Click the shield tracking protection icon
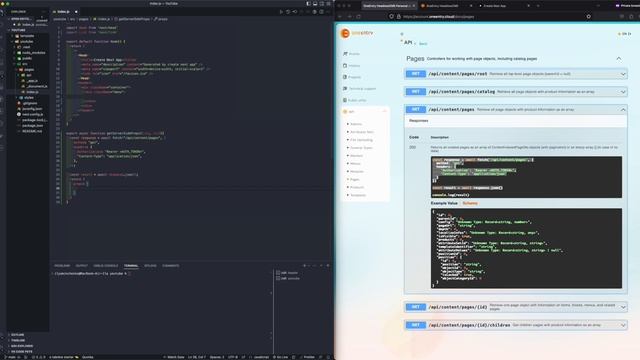 click(391, 17)
